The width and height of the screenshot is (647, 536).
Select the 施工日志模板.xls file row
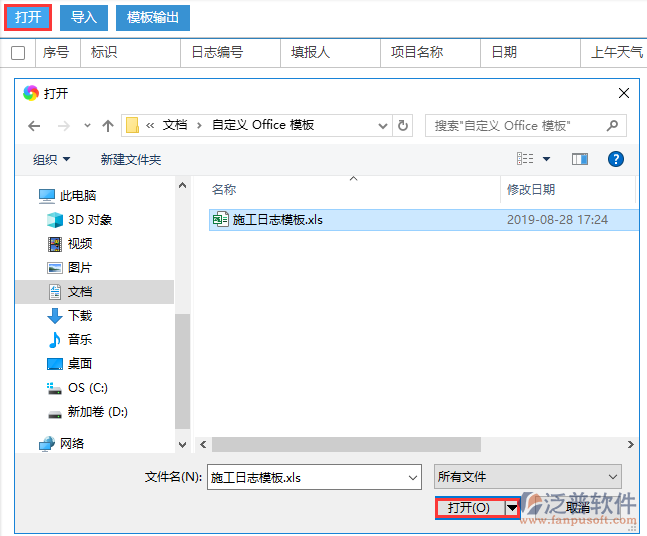pyautogui.click(x=423, y=220)
